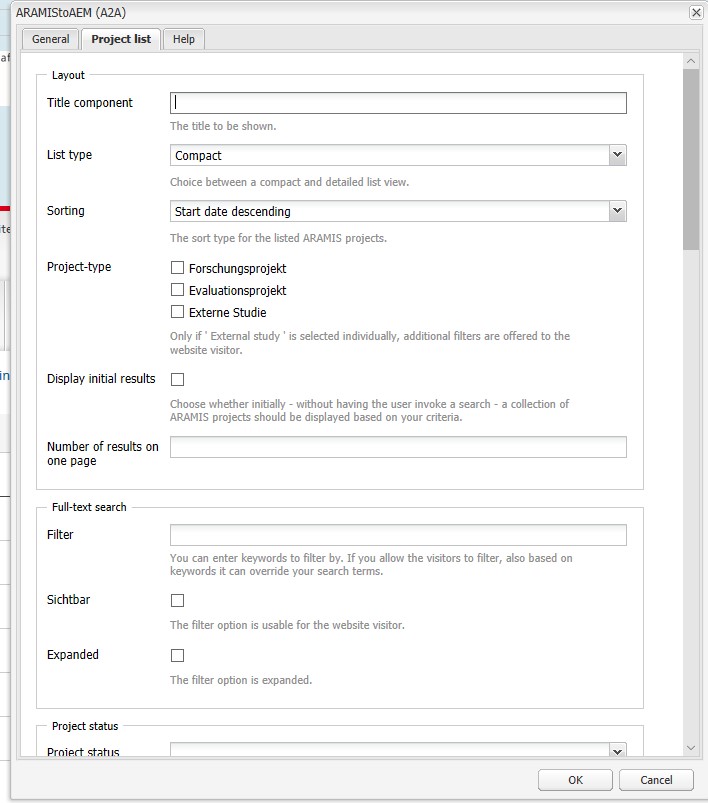This screenshot has width=708, height=803.
Task: Switch to the General tab
Action: pos(51,39)
